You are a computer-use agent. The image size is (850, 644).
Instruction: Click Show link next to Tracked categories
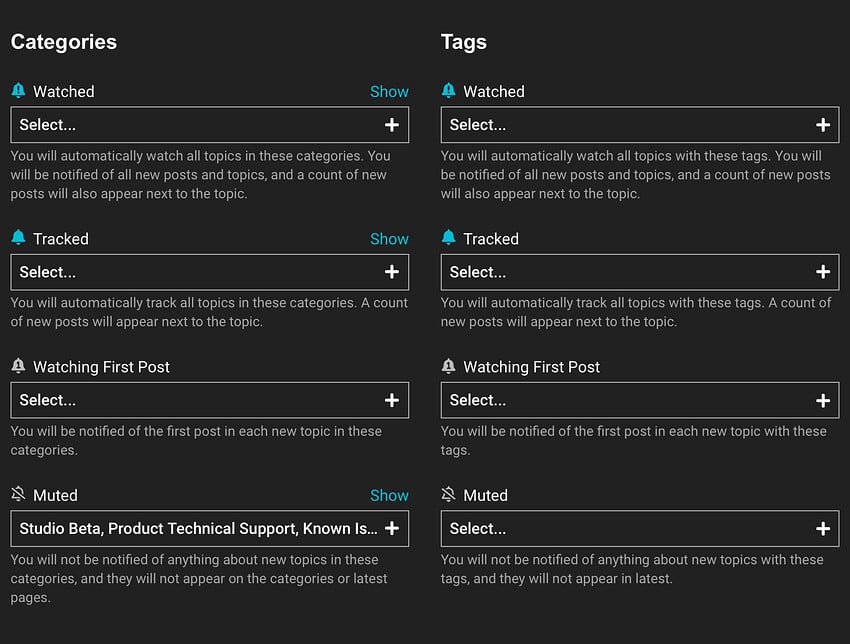point(389,238)
